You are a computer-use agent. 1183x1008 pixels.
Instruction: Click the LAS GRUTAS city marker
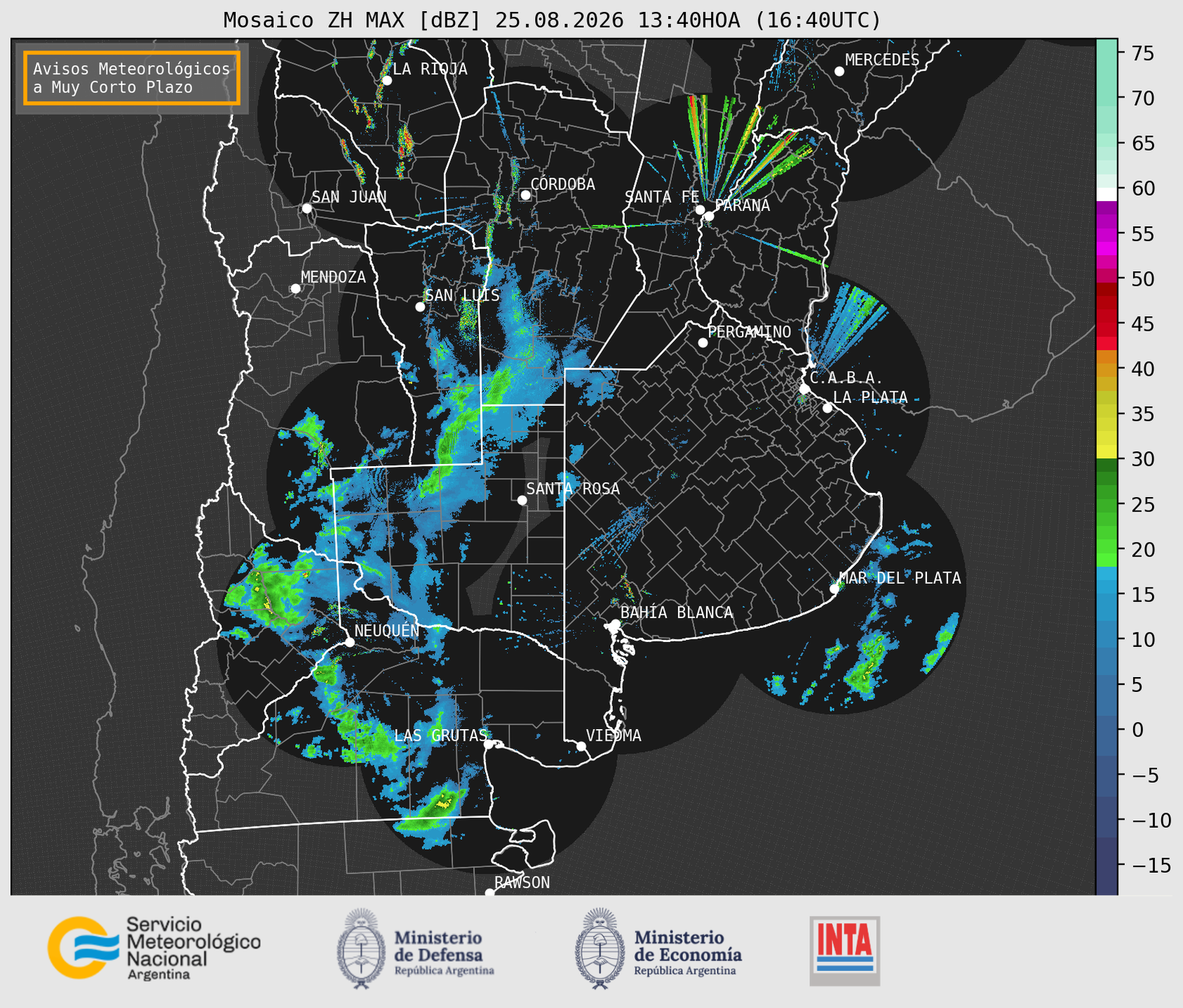coord(488,744)
